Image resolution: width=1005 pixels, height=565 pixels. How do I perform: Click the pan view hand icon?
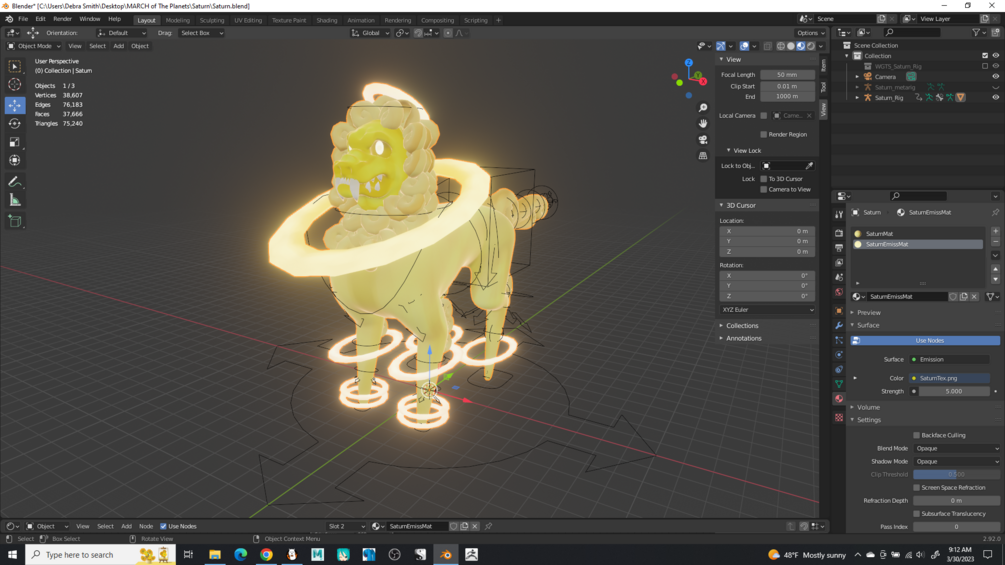(x=703, y=124)
